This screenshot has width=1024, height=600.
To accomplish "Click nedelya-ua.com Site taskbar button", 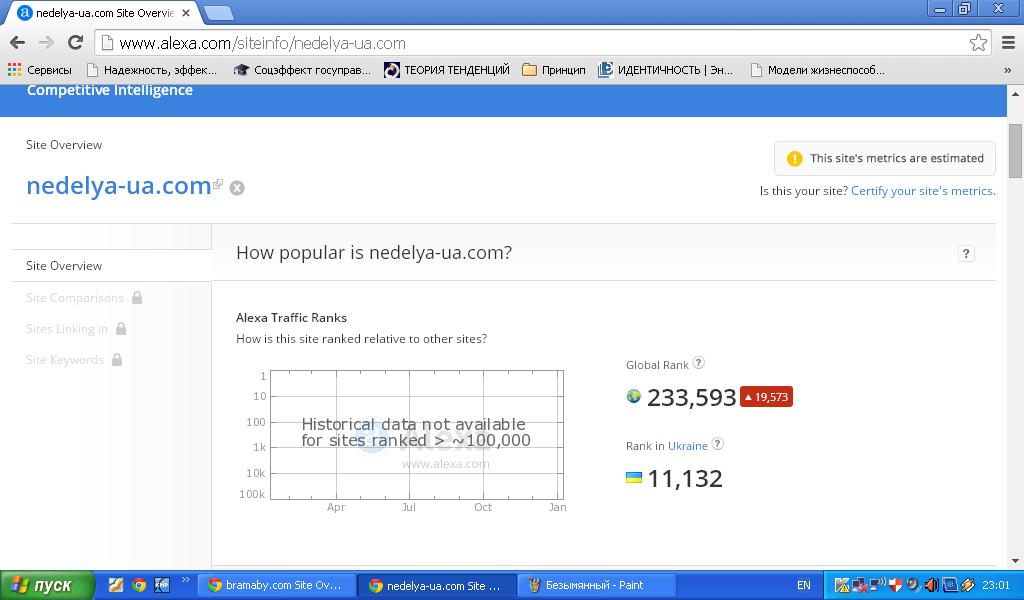I will (x=437, y=586).
